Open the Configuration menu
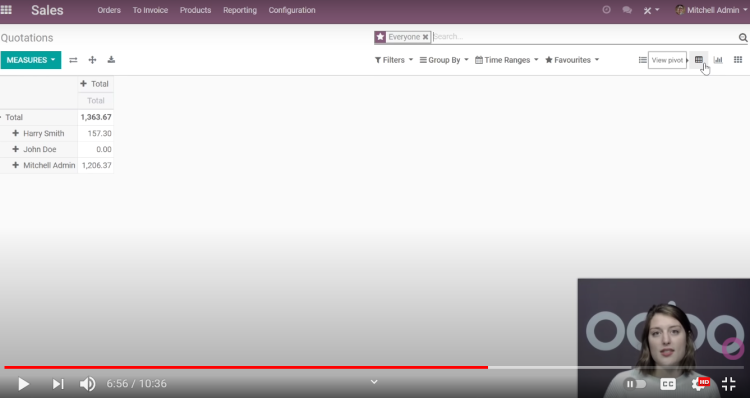 [x=292, y=10]
